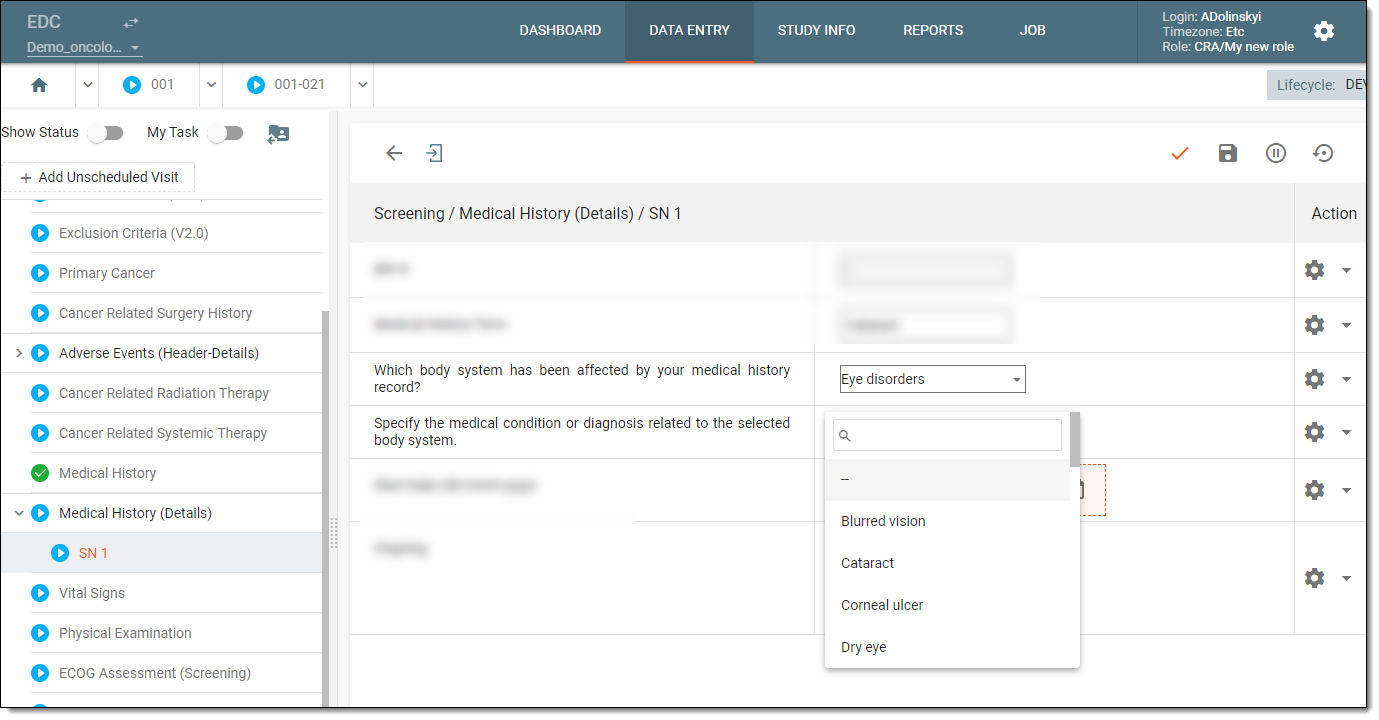Open dropdown arrow after subject 001-021
This screenshot has height=720, width=1379.
pos(362,85)
